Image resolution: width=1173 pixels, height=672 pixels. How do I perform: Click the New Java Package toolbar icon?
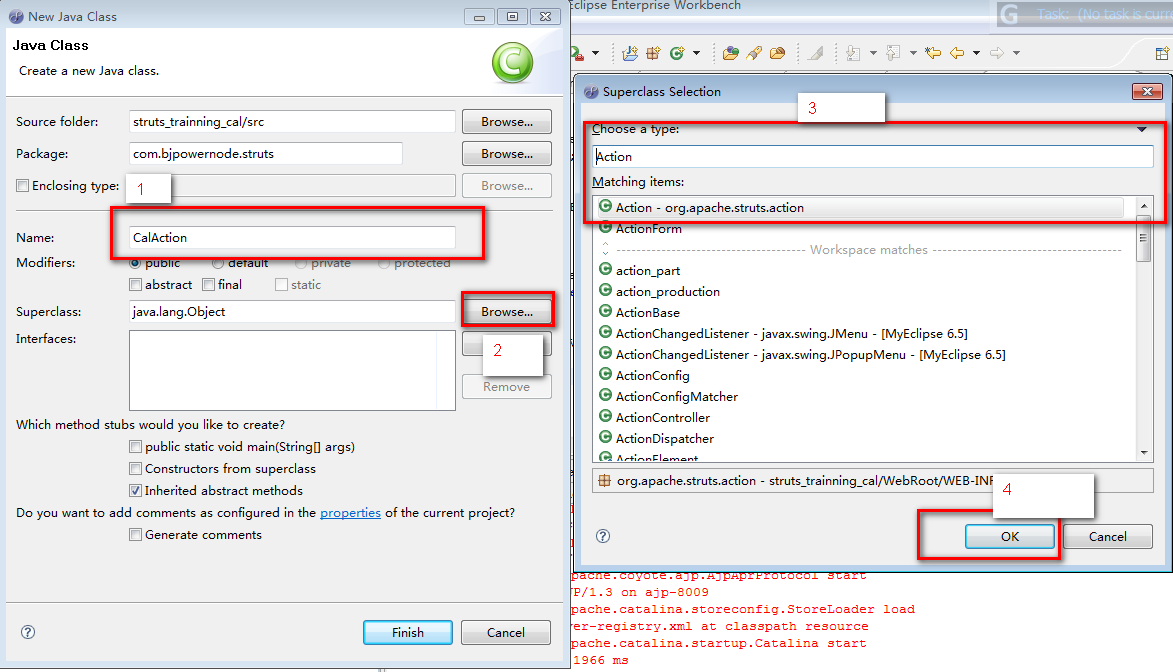tap(653, 53)
